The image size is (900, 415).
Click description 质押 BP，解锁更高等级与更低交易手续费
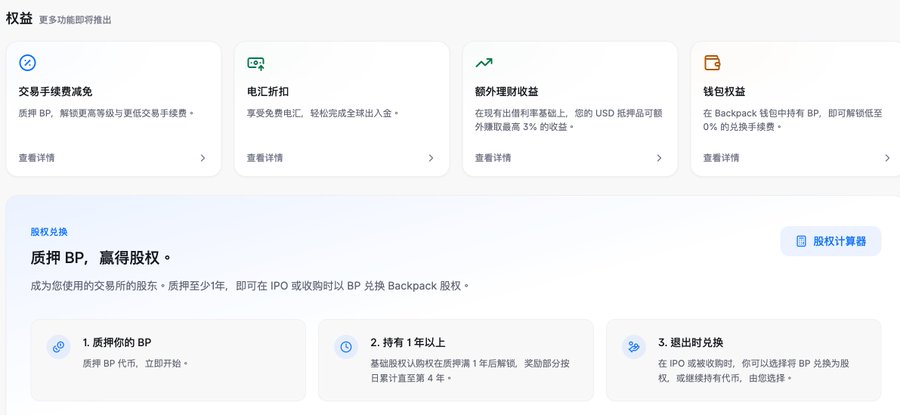pyautogui.click(x=107, y=113)
